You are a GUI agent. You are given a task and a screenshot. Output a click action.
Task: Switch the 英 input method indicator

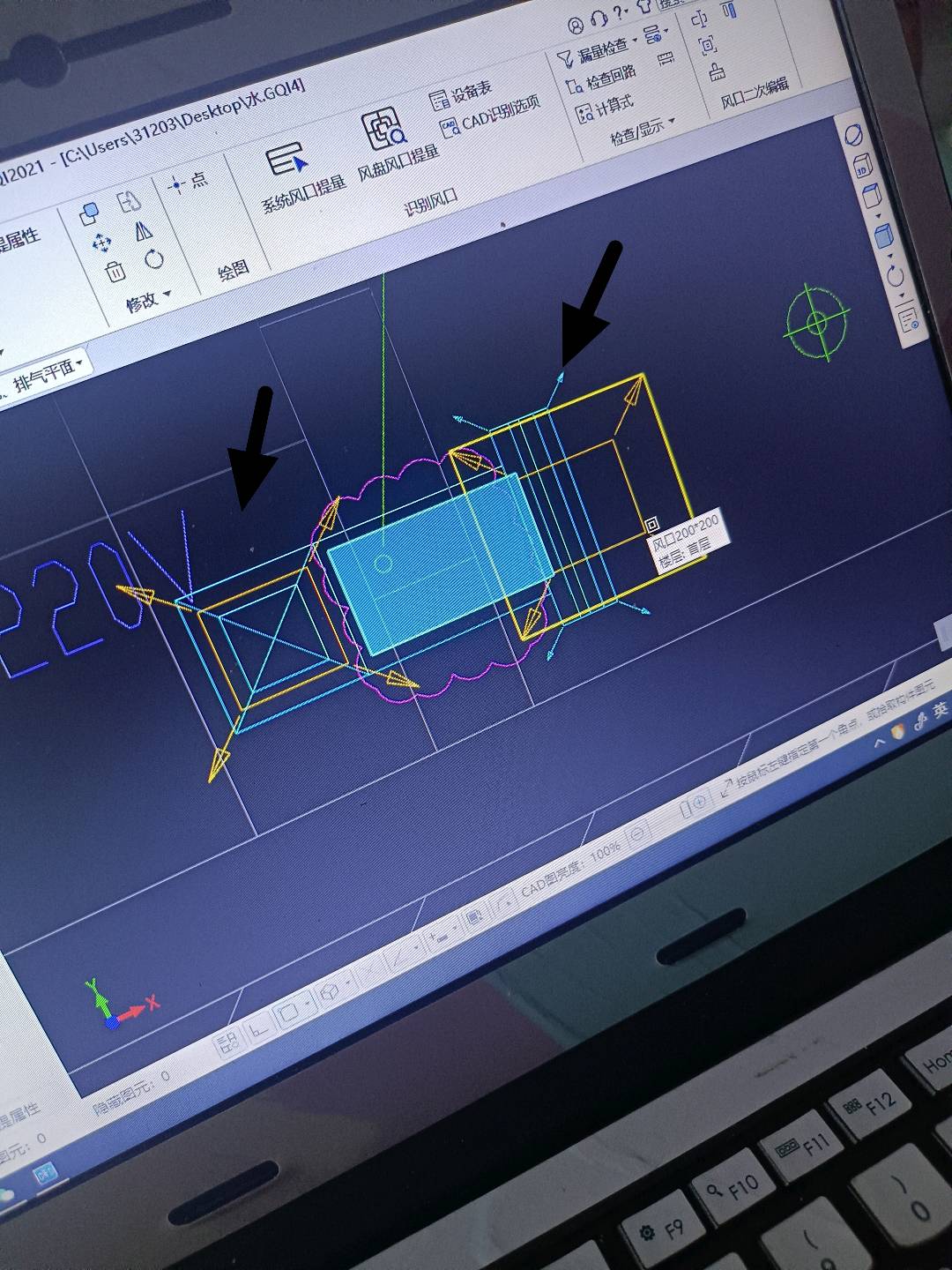coord(940,710)
